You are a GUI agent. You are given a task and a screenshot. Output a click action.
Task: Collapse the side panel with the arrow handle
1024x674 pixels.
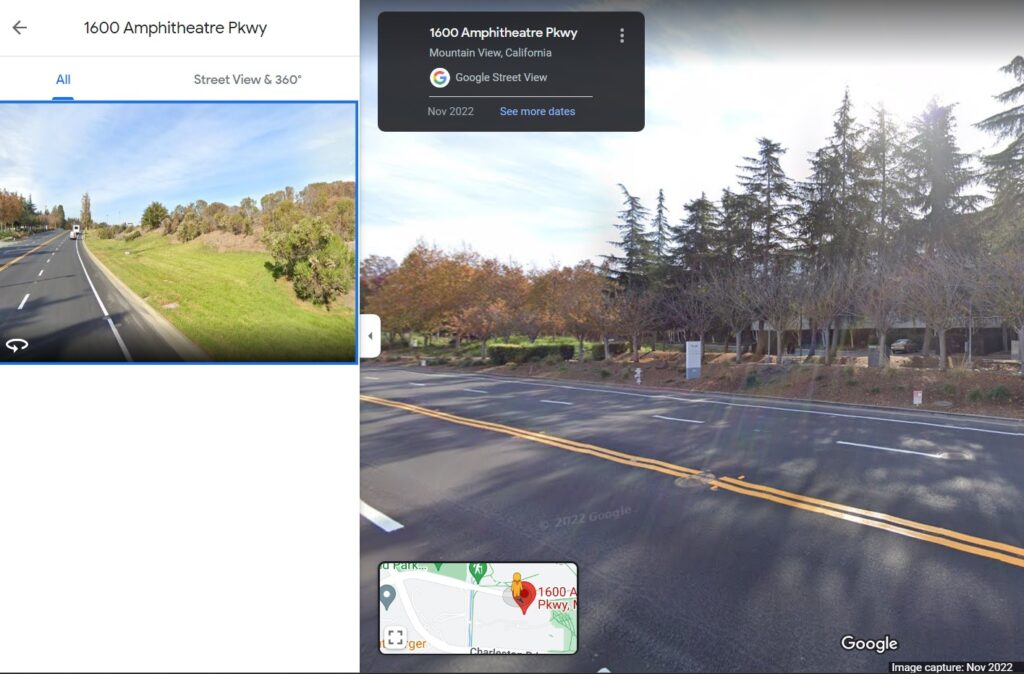click(370, 336)
